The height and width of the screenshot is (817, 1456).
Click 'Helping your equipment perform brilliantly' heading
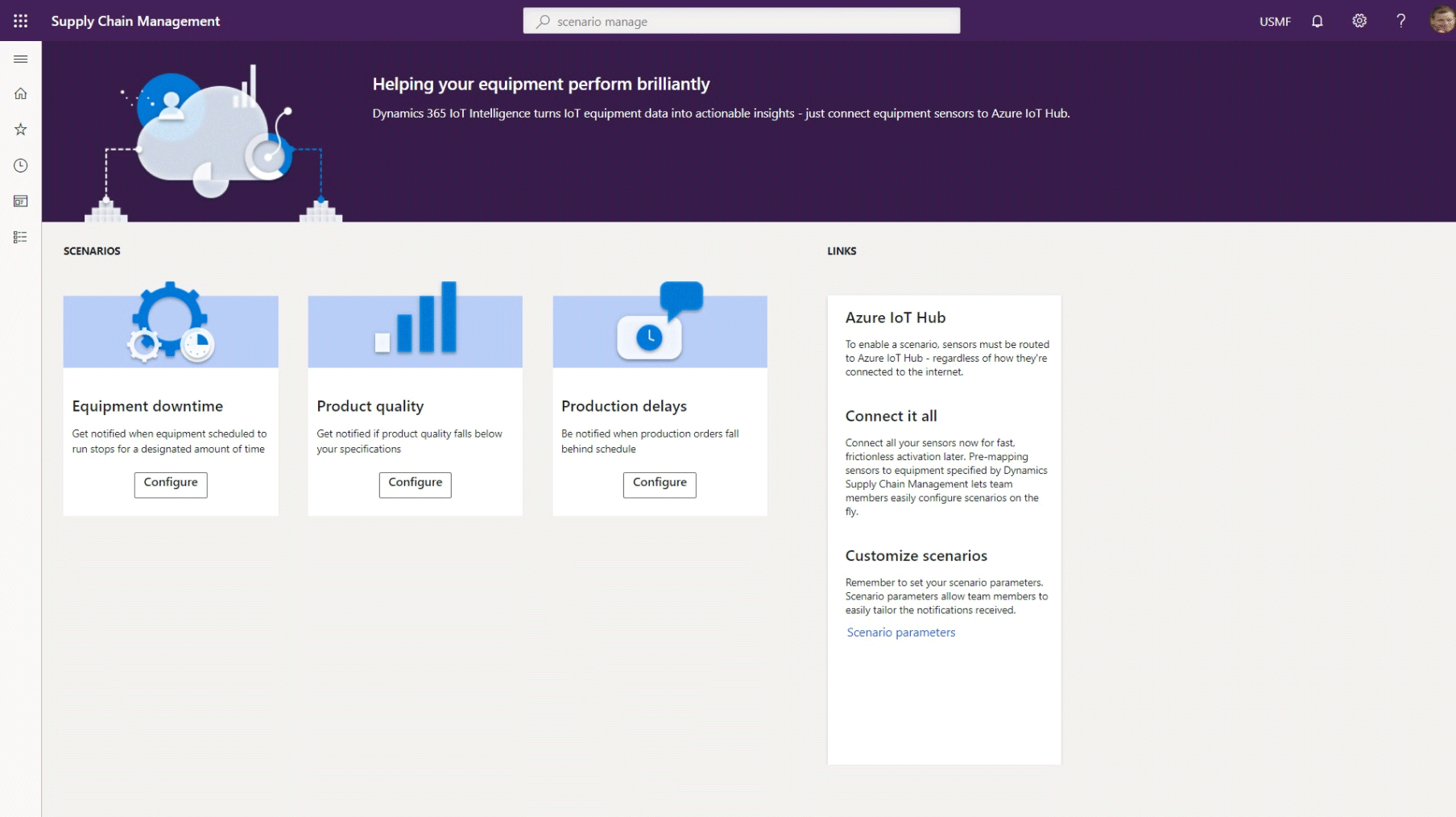tap(541, 84)
